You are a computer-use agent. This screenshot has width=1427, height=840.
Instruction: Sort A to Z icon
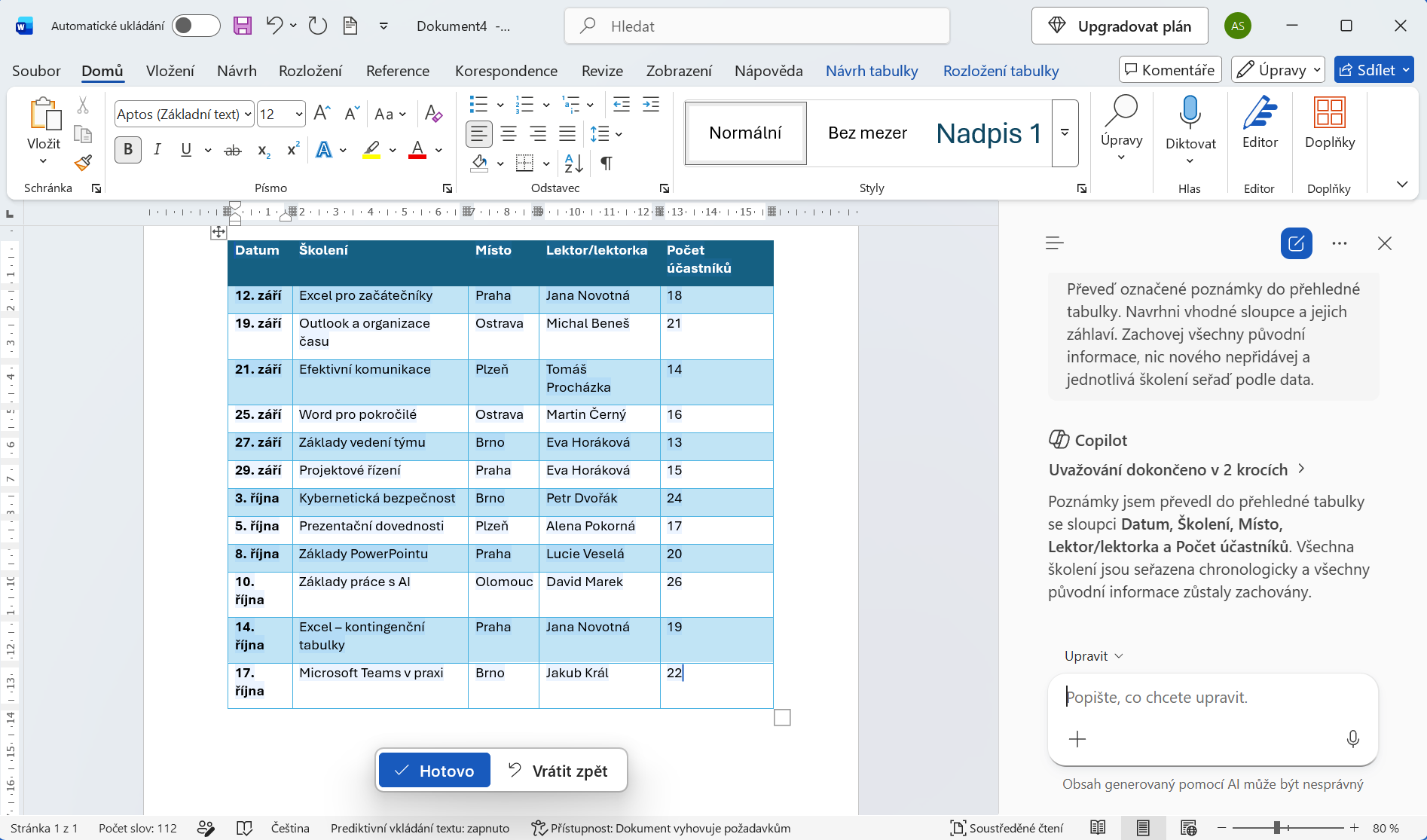coord(574,163)
